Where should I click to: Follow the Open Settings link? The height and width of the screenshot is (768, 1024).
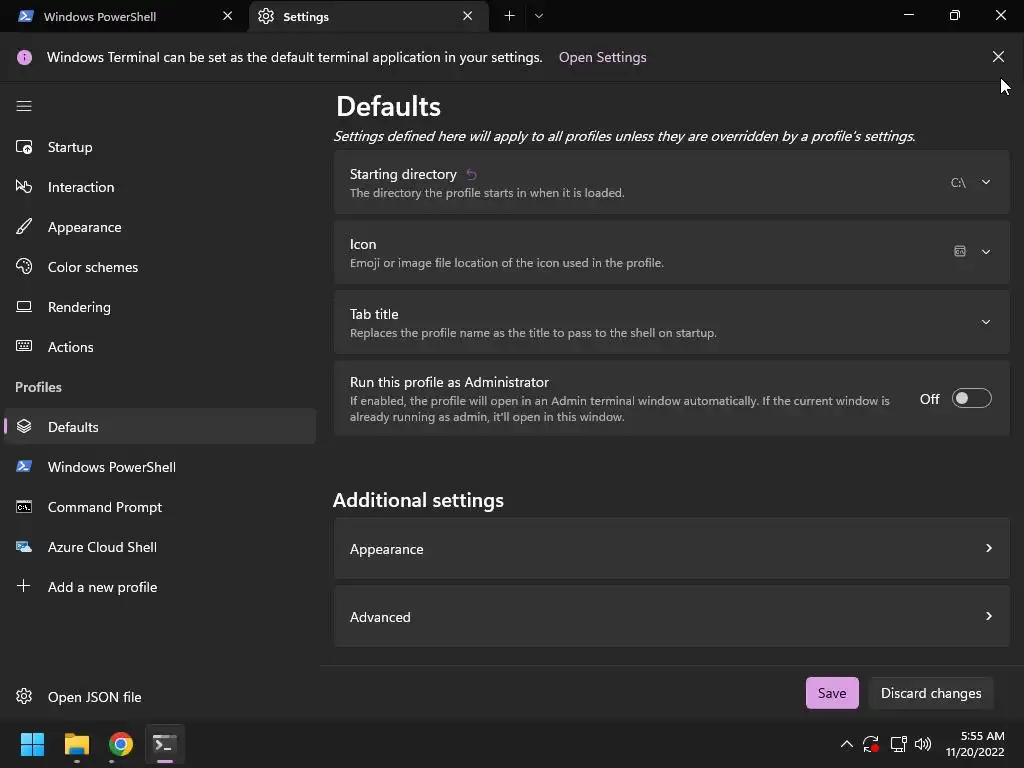coord(602,57)
